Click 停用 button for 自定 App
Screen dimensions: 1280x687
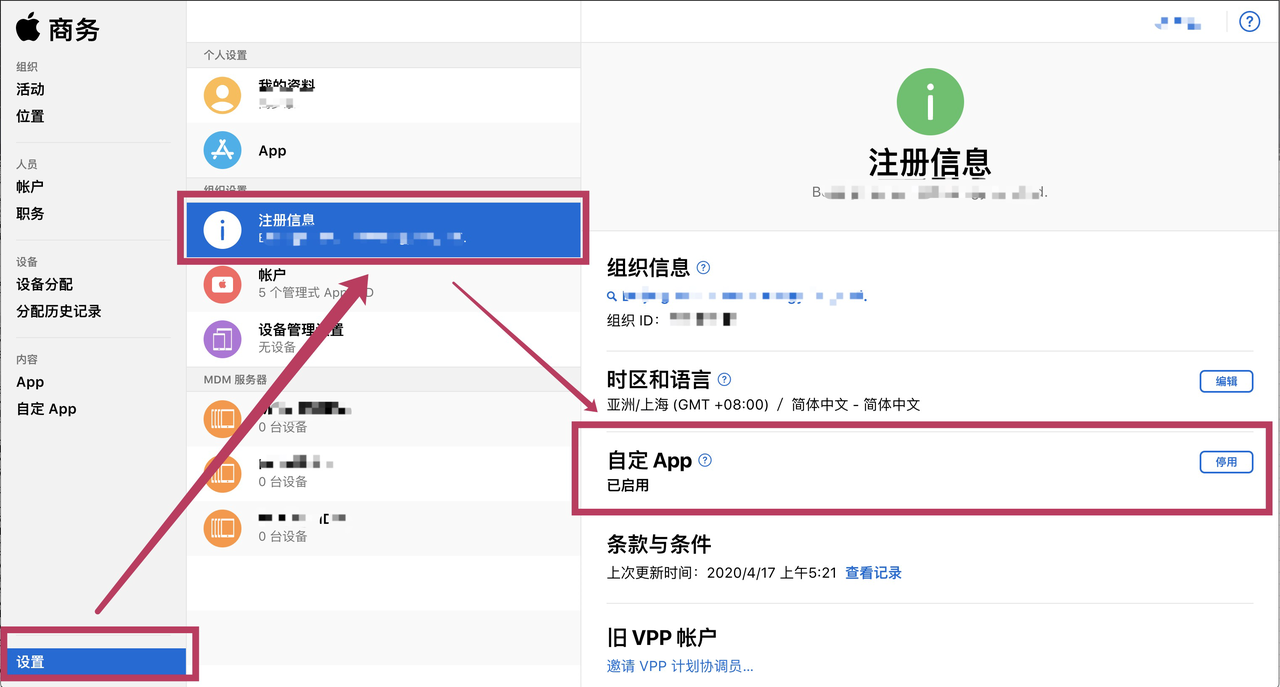click(1226, 462)
